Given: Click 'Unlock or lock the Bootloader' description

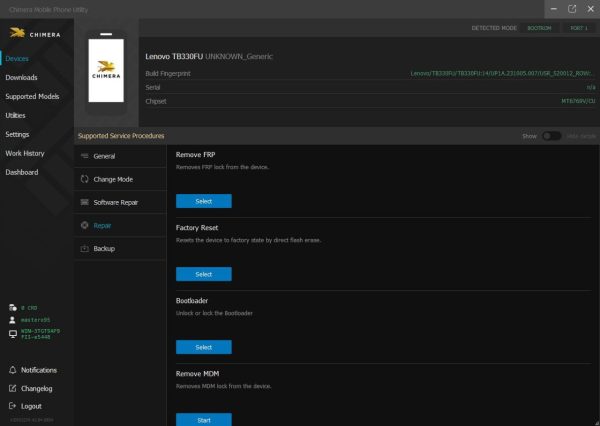Looking at the screenshot, I should coord(214,313).
